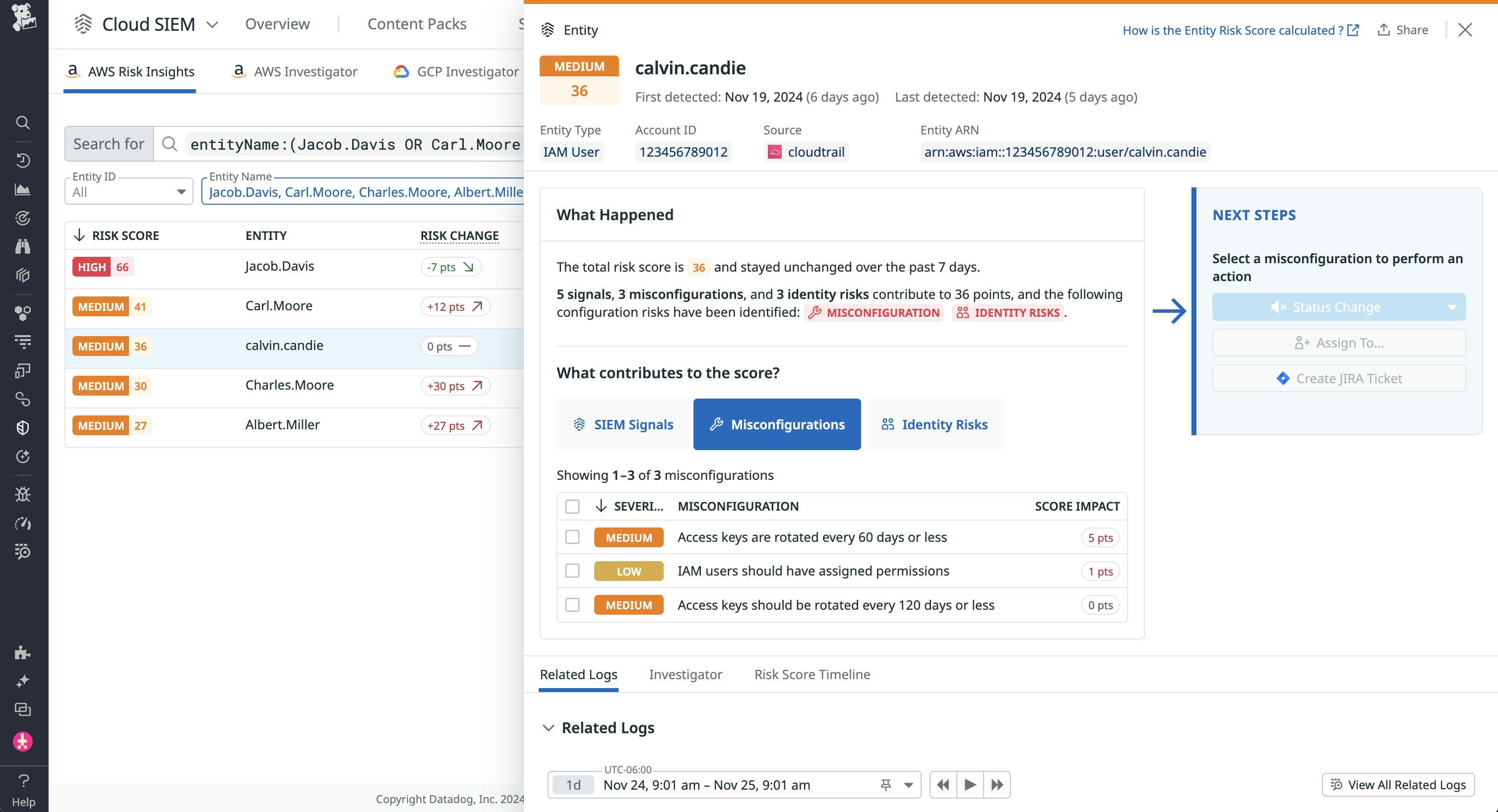Viewport: 1498px width, 812px height.
Task: Expand the Status Change action dropdown
Action: (x=1451, y=307)
